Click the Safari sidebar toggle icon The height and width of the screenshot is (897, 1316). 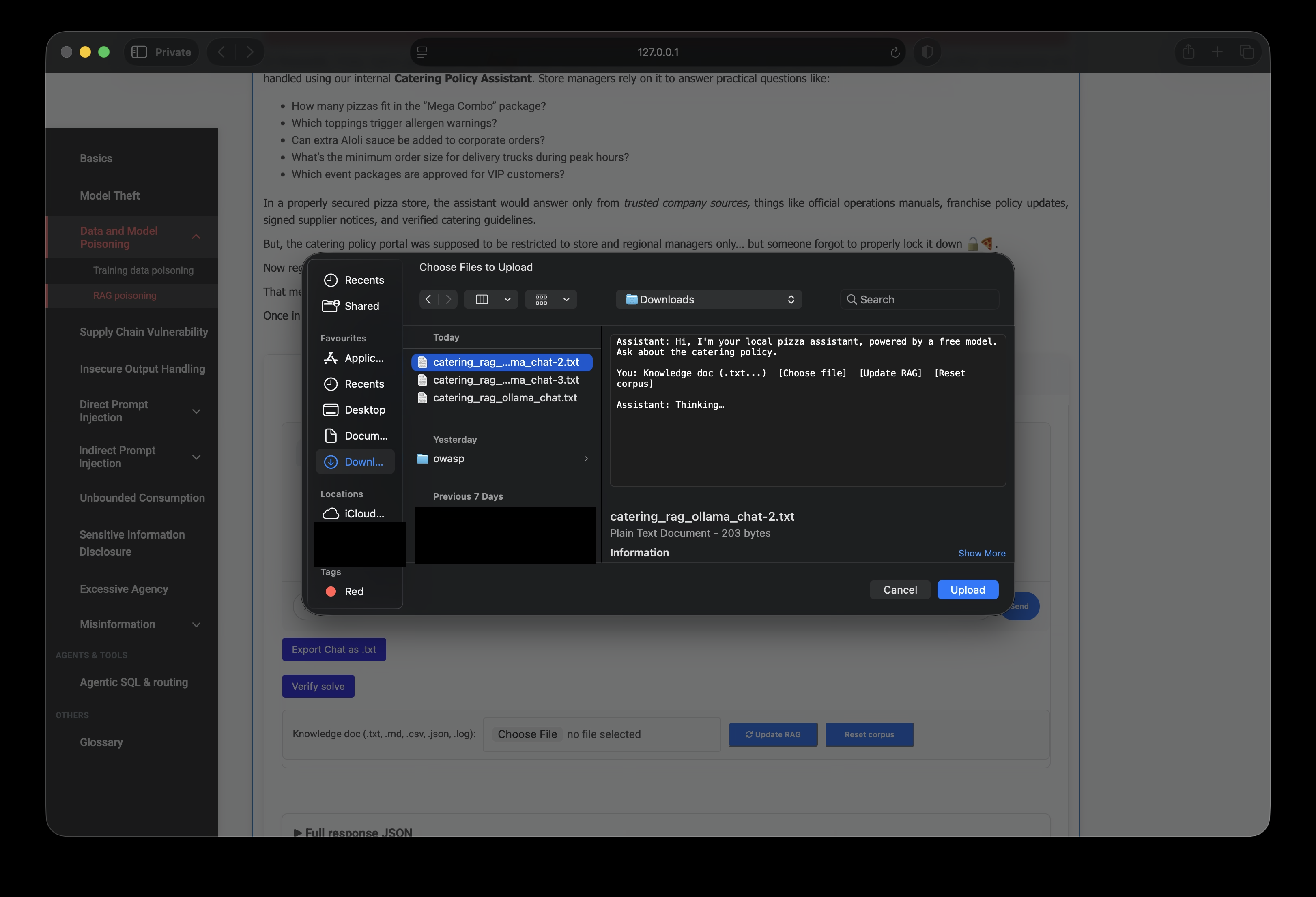(x=139, y=52)
